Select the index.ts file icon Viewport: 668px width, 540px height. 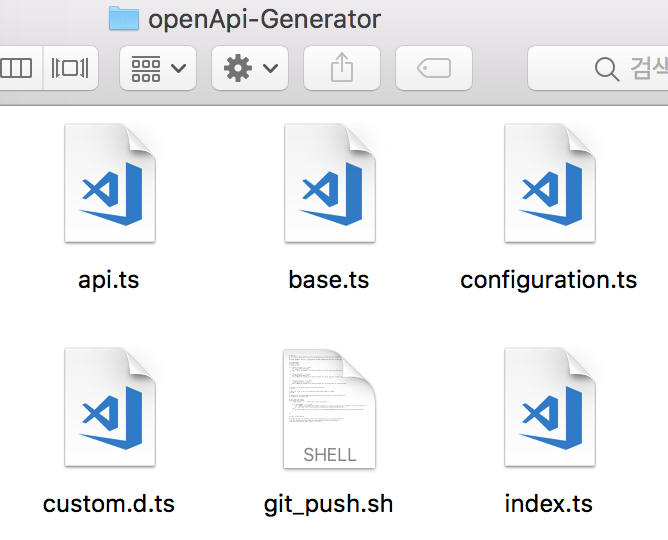pyautogui.click(x=550, y=407)
